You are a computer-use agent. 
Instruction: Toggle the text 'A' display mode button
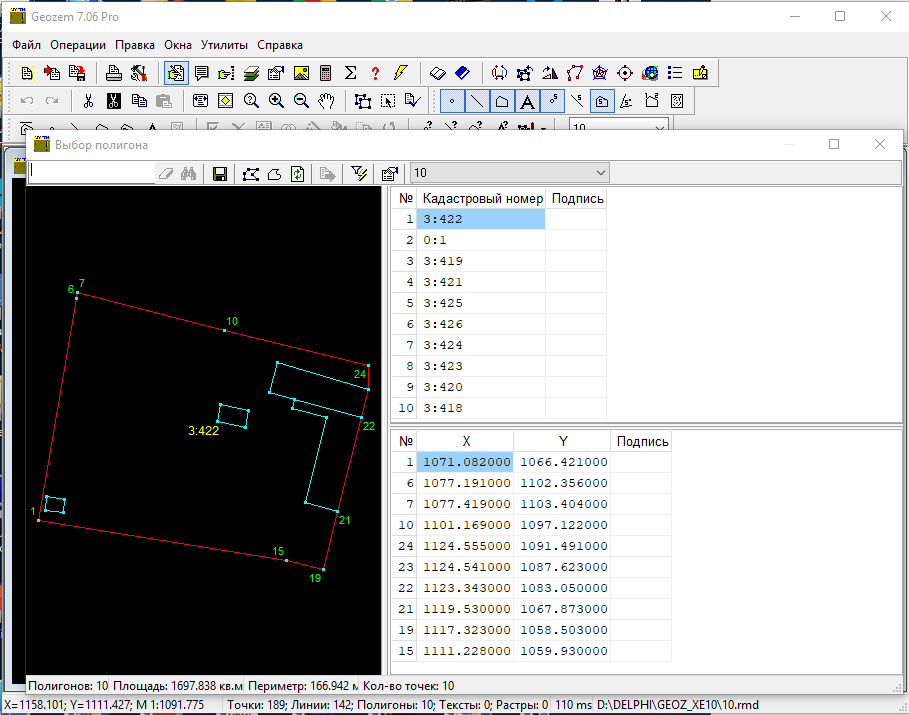tap(527, 101)
